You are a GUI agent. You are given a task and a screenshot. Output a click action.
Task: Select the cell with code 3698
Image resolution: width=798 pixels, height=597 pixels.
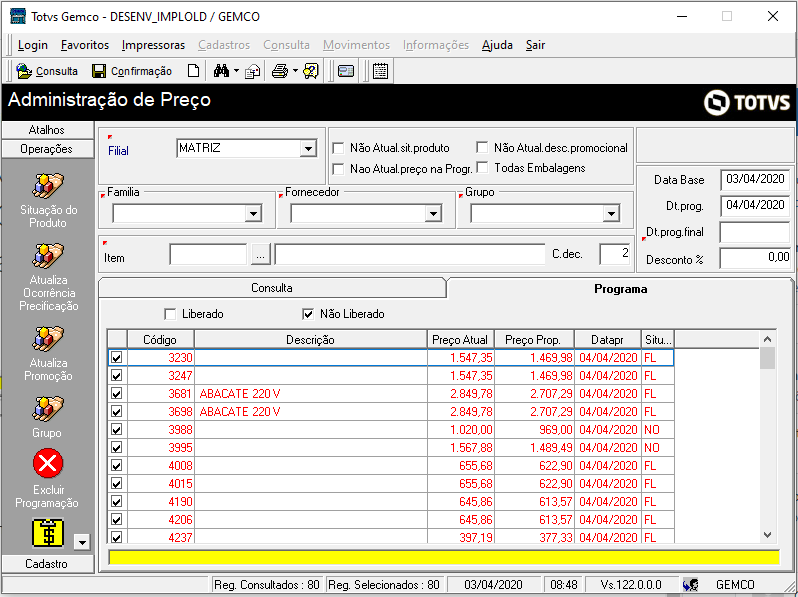[x=160, y=412]
